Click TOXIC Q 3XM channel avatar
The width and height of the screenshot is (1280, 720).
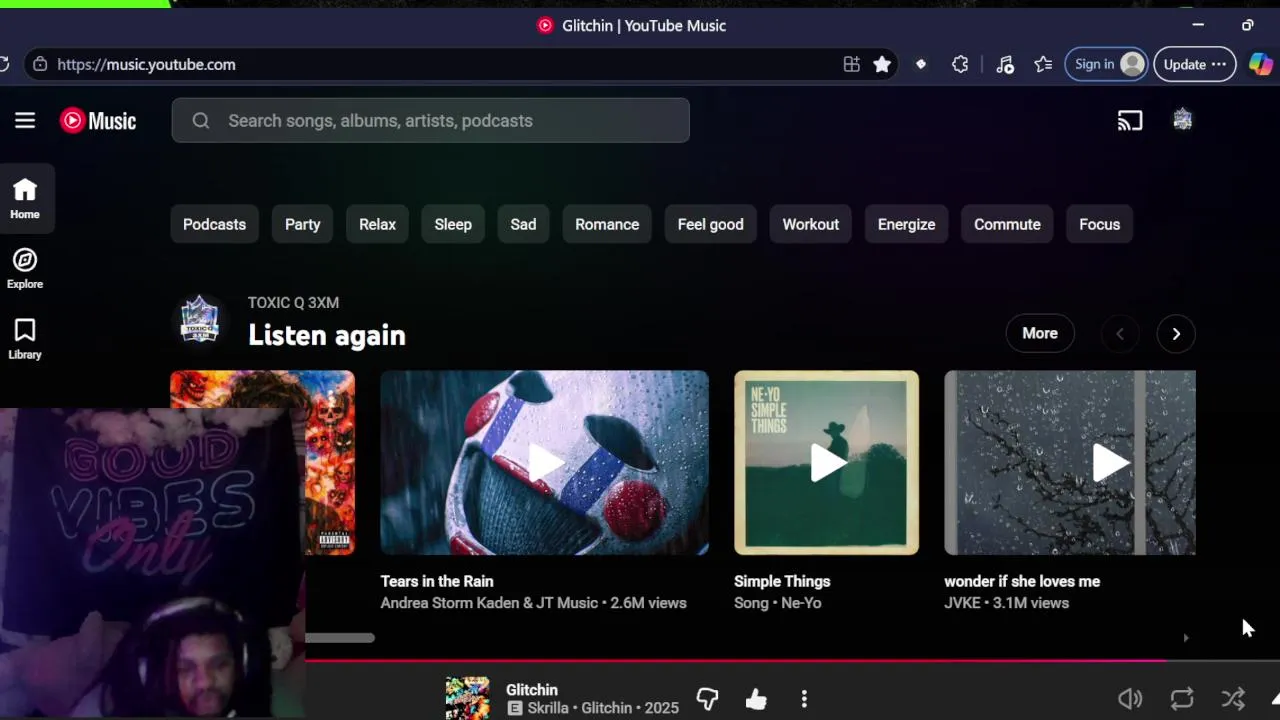click(199, 320)
